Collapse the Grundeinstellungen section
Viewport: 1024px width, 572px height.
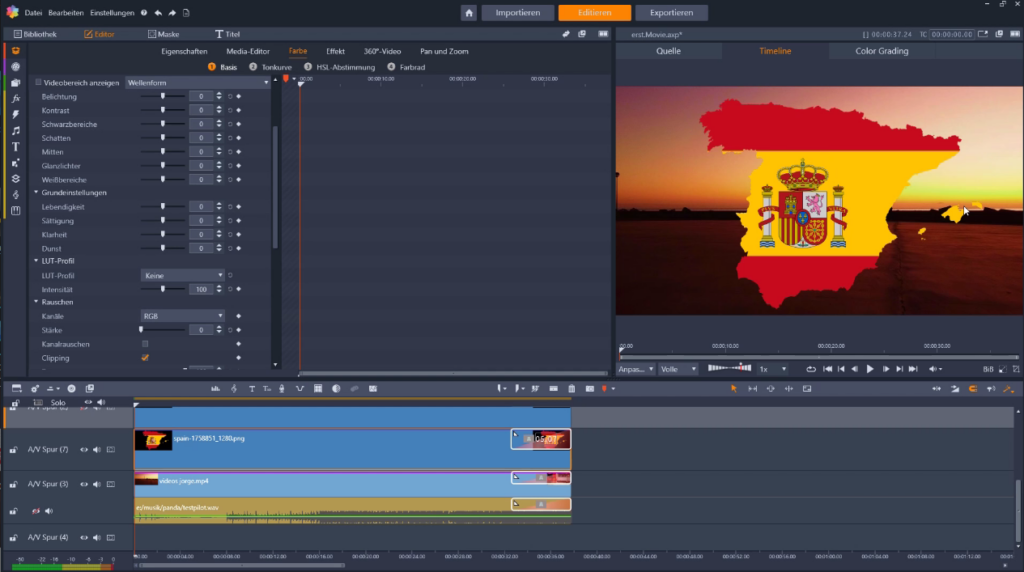point(37,193)
